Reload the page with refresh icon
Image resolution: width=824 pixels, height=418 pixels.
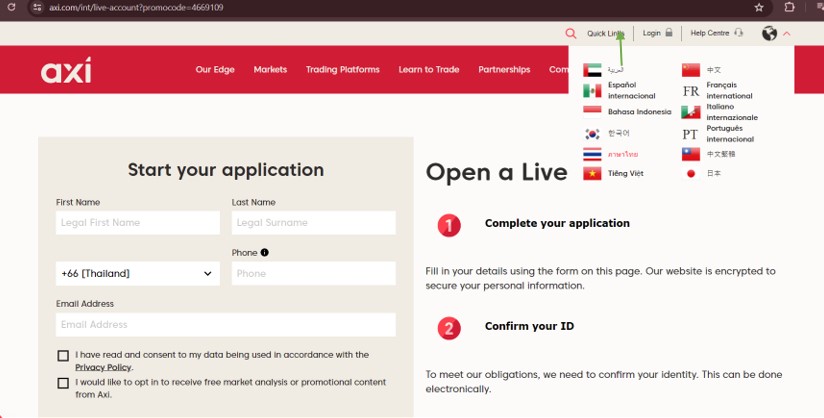coord(11,7)
